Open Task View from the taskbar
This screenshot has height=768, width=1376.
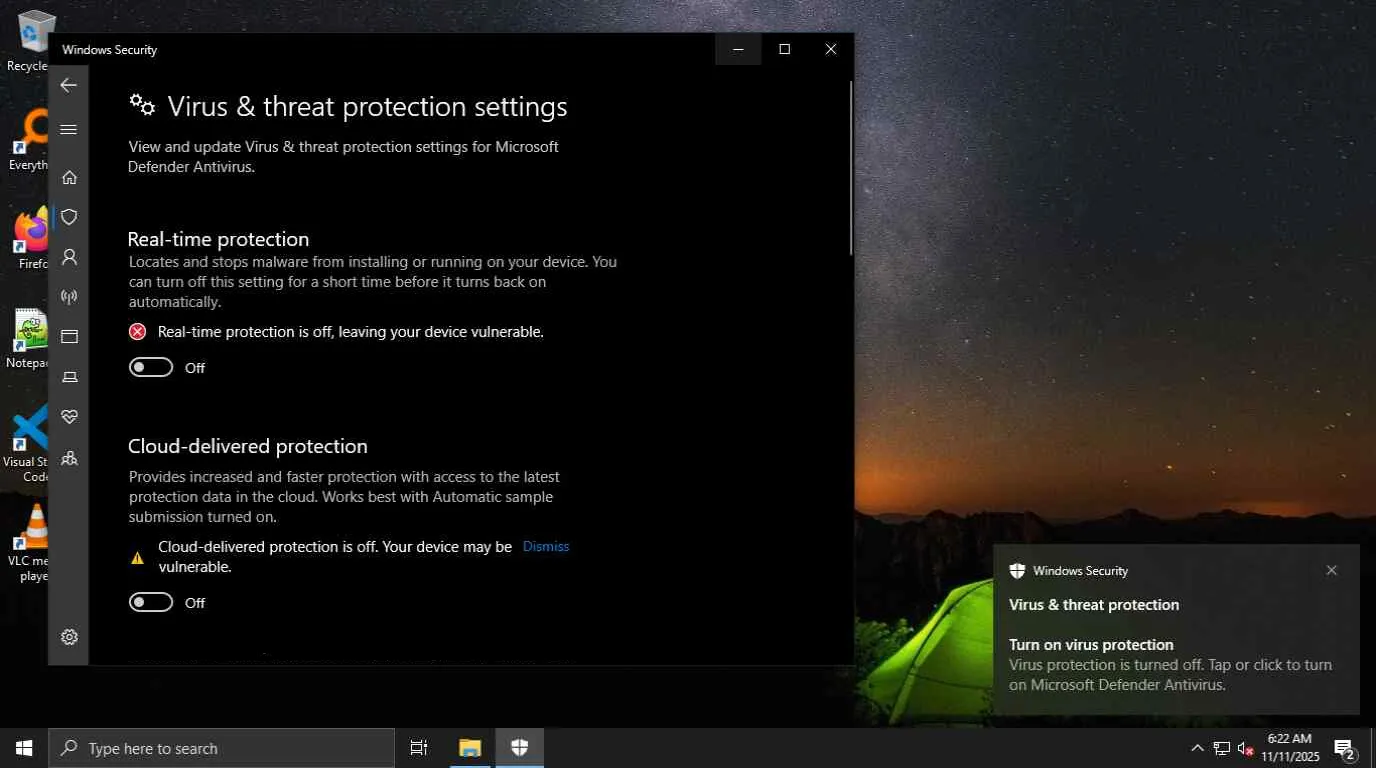[x=419, y=748]
